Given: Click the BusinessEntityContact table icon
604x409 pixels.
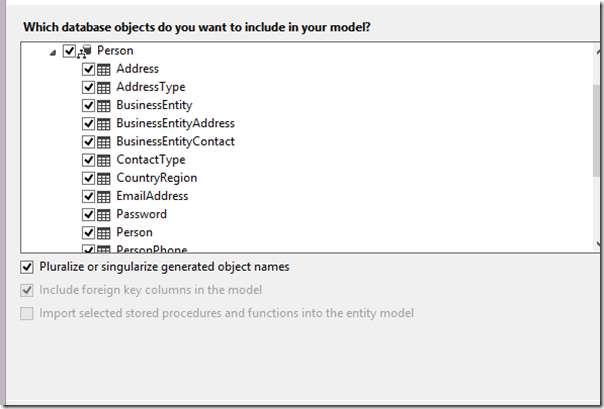Looking at the screenshot, I should click(x=104, y=141).
